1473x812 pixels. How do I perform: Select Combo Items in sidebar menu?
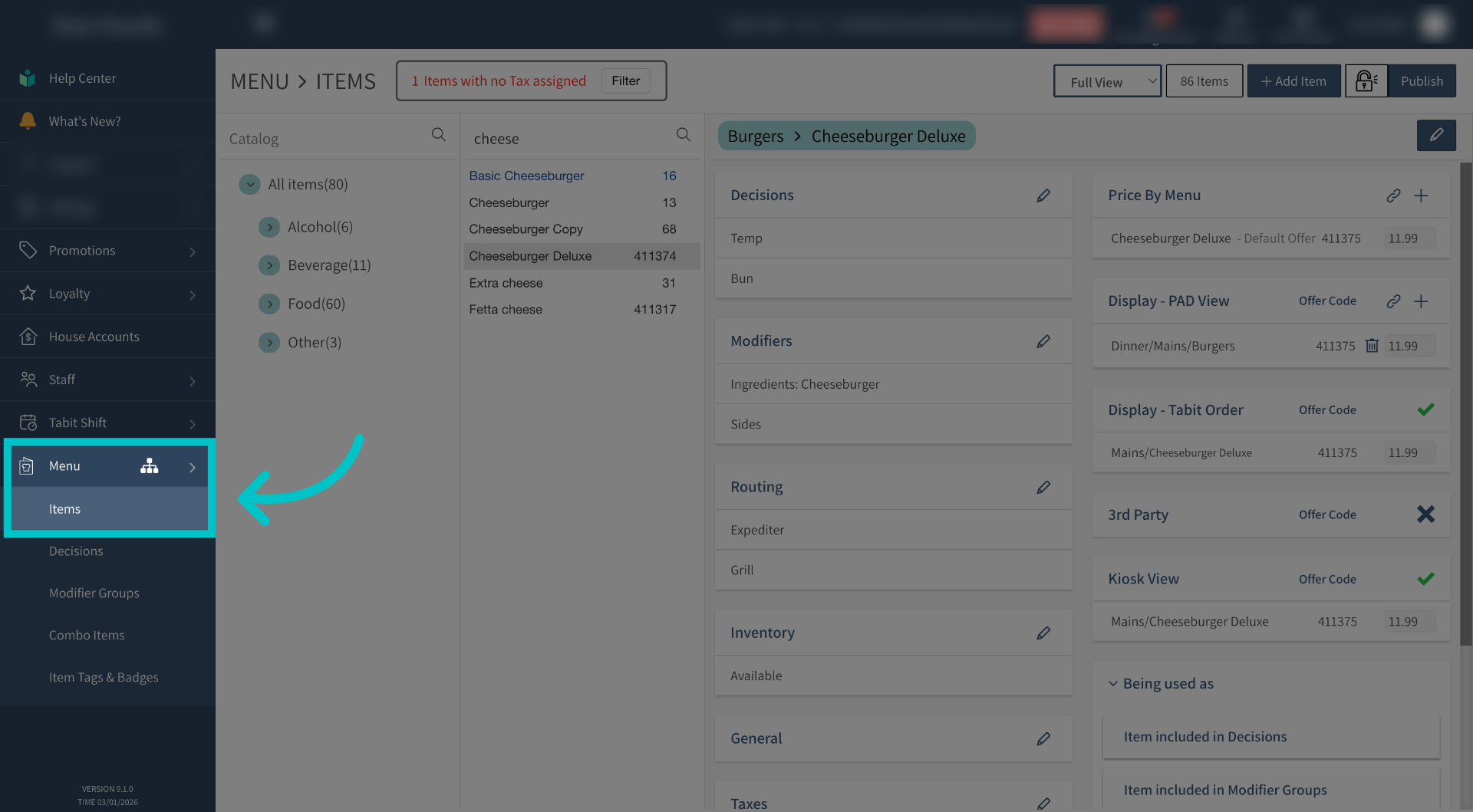87,635
